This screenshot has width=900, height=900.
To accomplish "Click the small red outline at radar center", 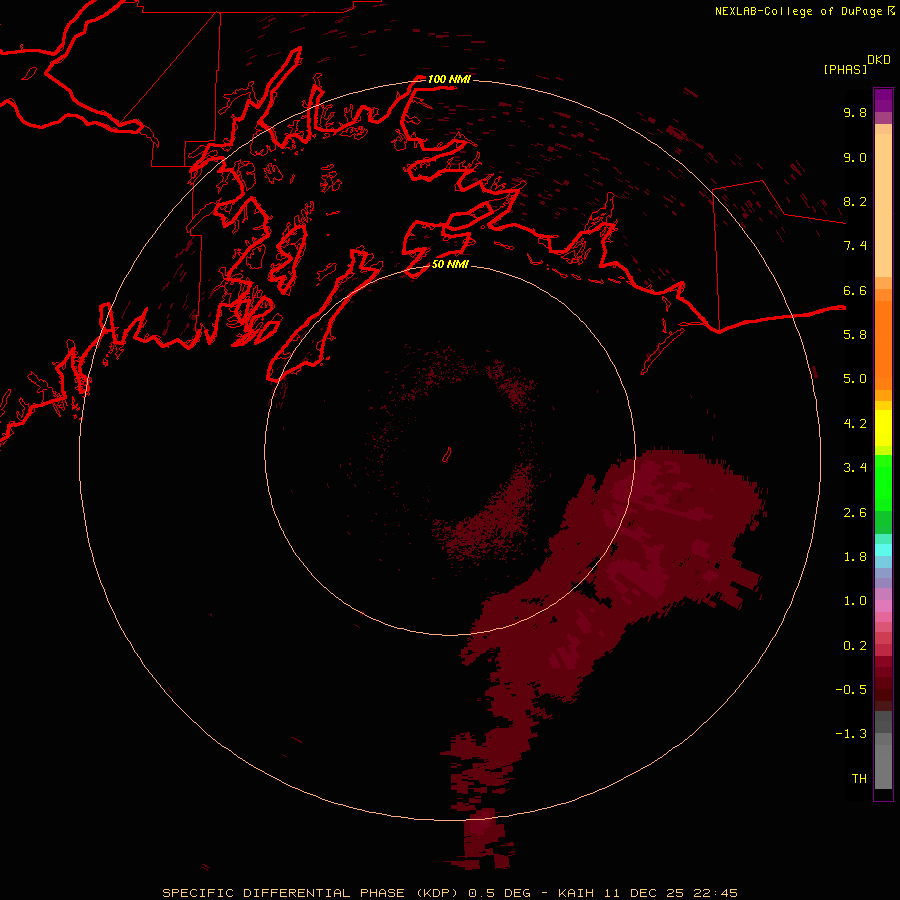I will tap(447, 455).
